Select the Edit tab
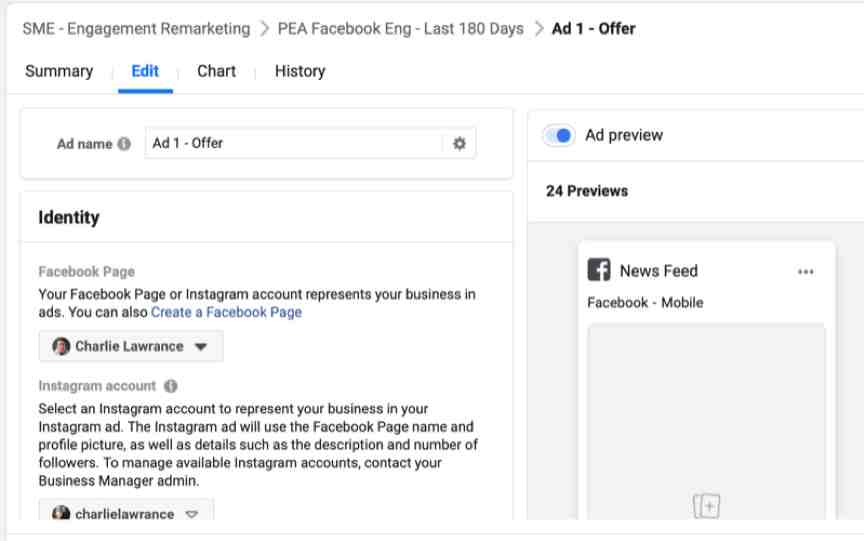This screenshot has height=541, width=864. coord(145,71)
